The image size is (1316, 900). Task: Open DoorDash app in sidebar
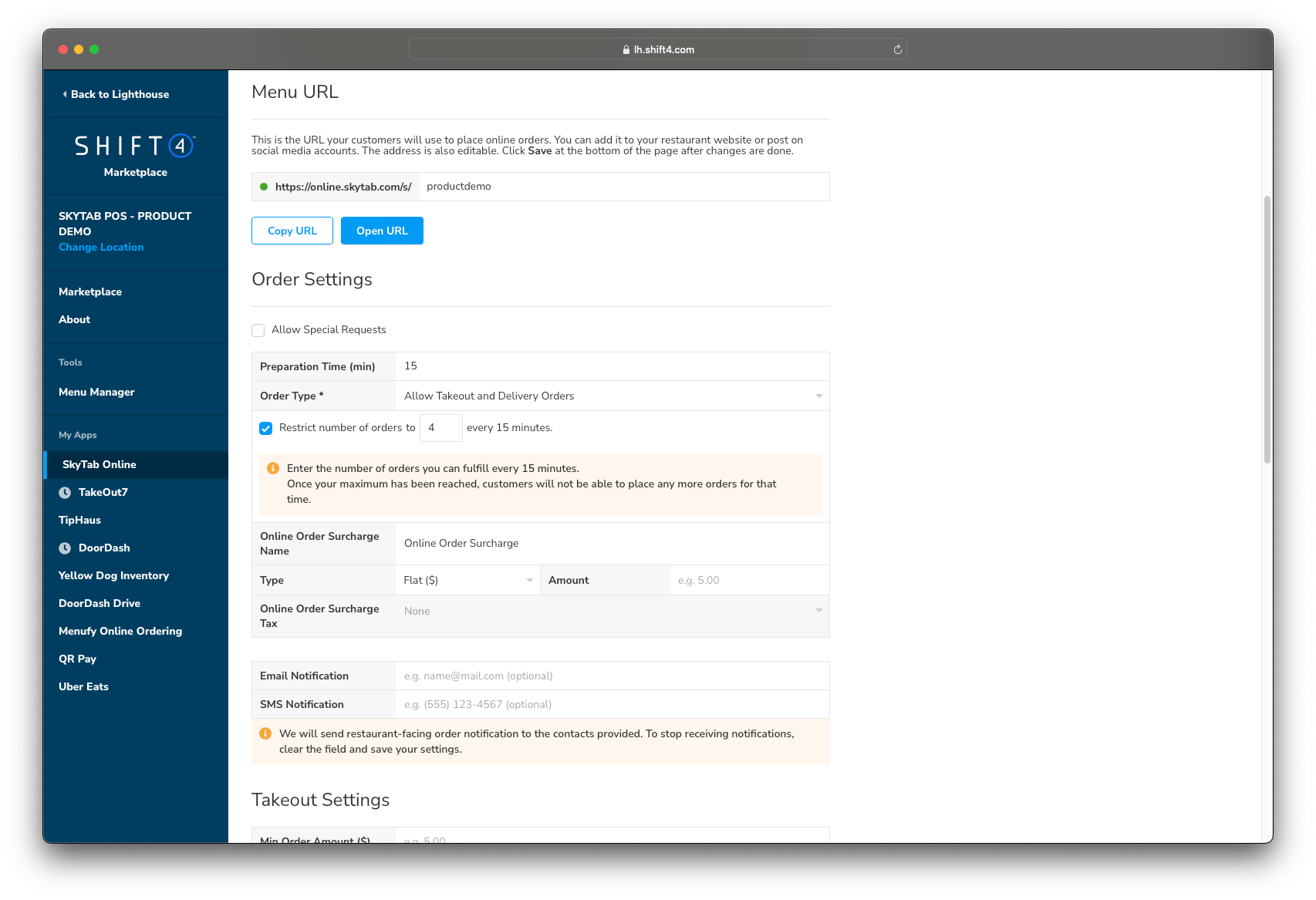tap(104, 548)
